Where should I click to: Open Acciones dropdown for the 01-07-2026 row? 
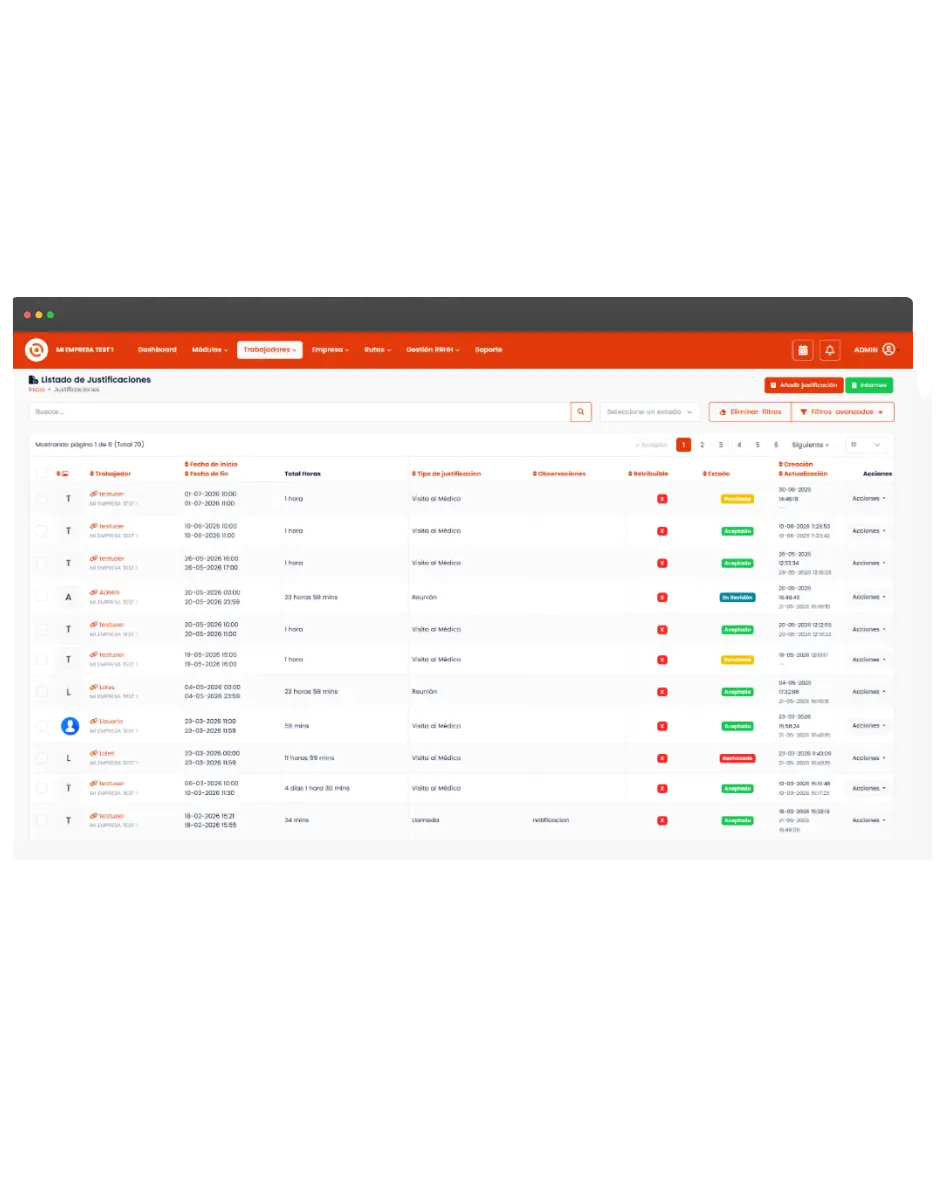click(x=869, y=499)
